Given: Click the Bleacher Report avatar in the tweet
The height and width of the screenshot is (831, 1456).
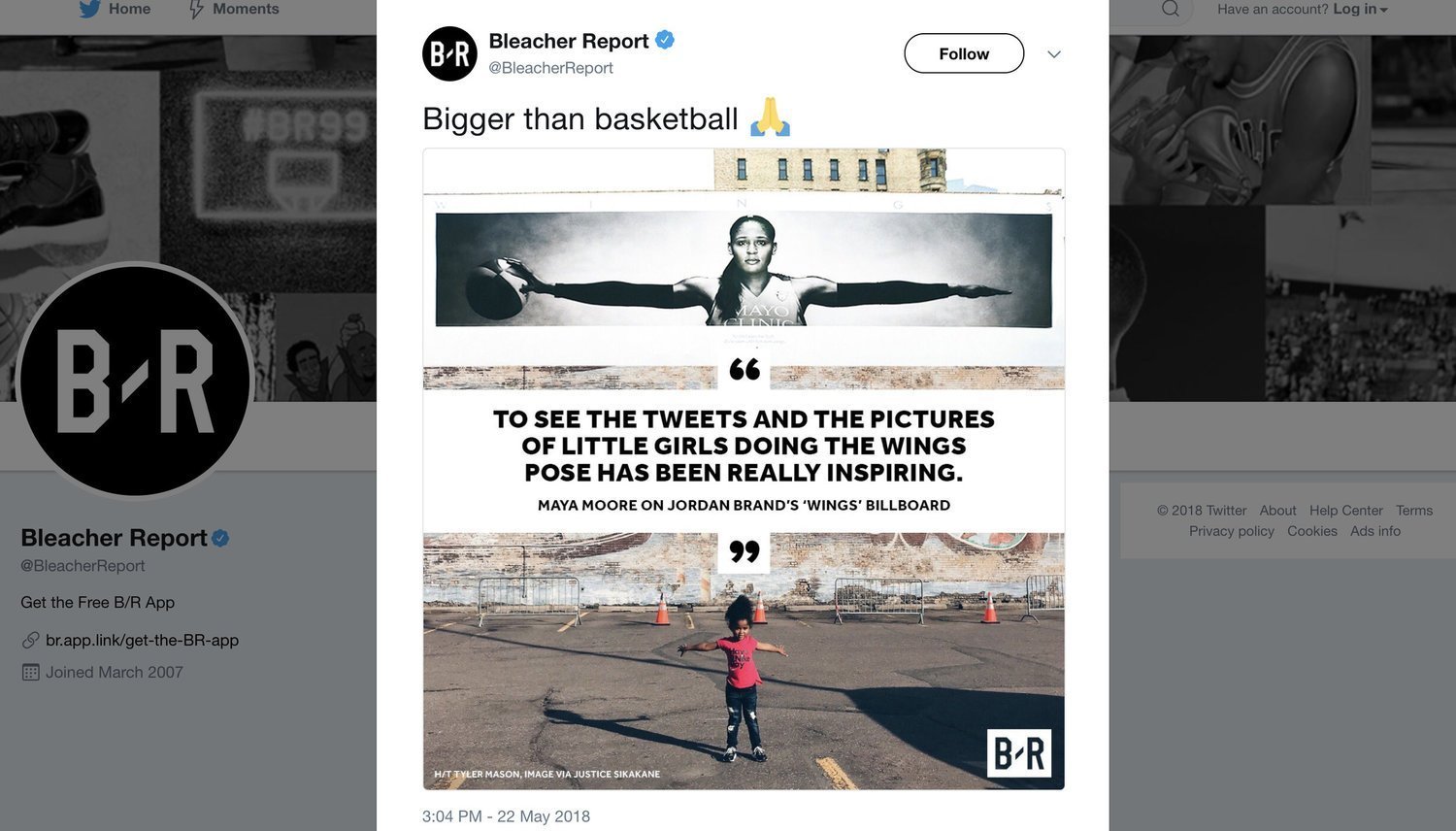Looking at the screenshot, I should pos(449,53).
